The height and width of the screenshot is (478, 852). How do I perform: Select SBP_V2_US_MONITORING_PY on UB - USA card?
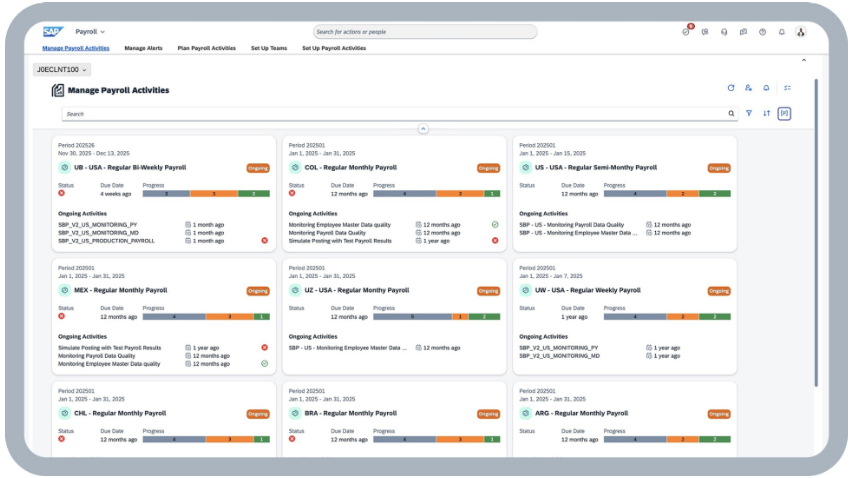(98, 224)
